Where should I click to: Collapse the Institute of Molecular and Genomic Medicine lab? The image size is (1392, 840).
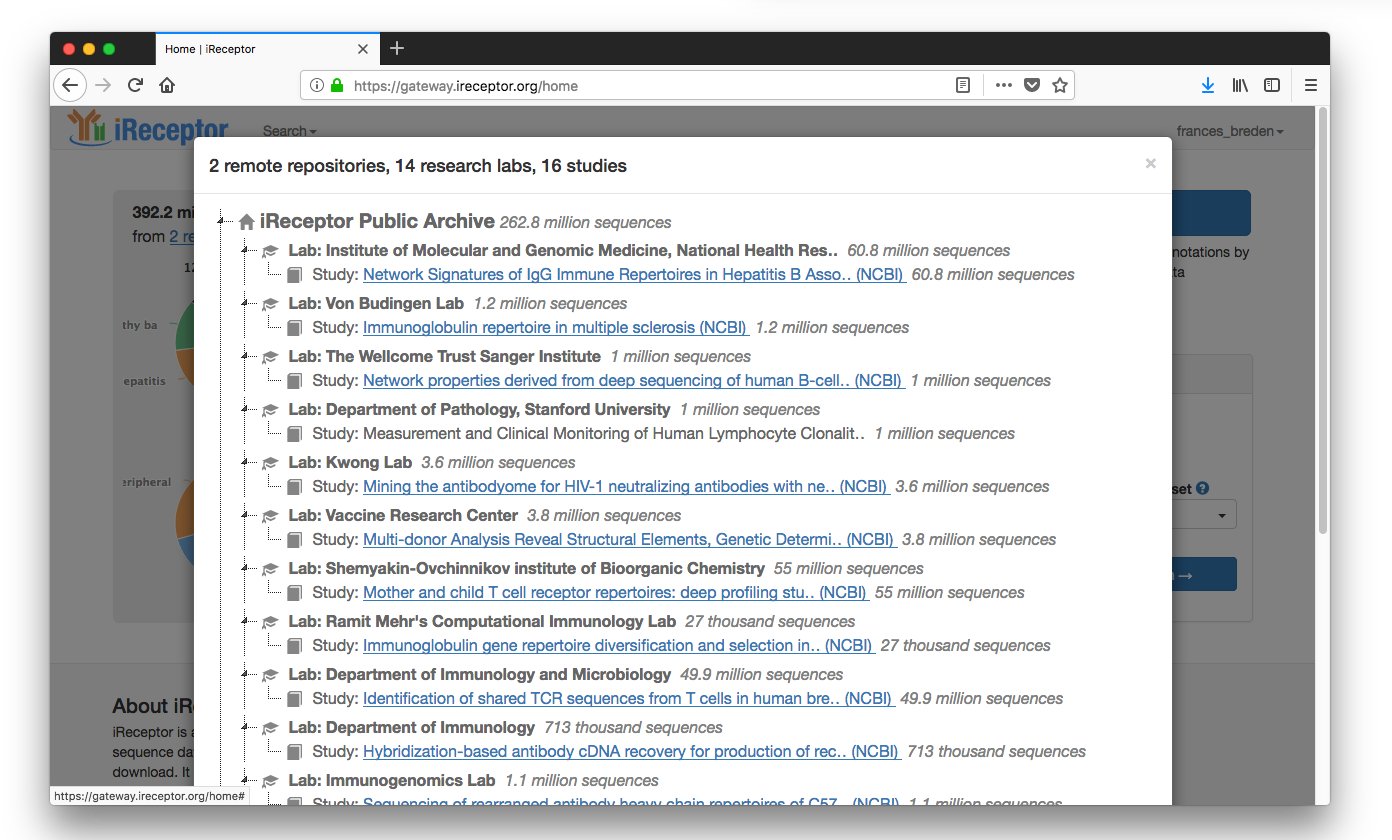click(244, 248)
